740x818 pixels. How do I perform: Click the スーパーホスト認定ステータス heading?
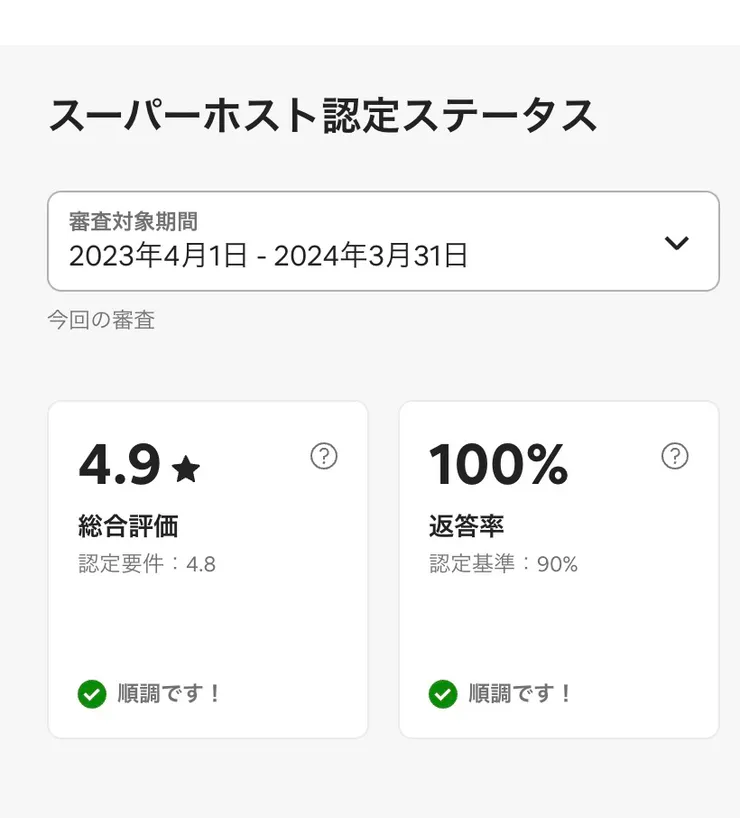tap(322, 117)
